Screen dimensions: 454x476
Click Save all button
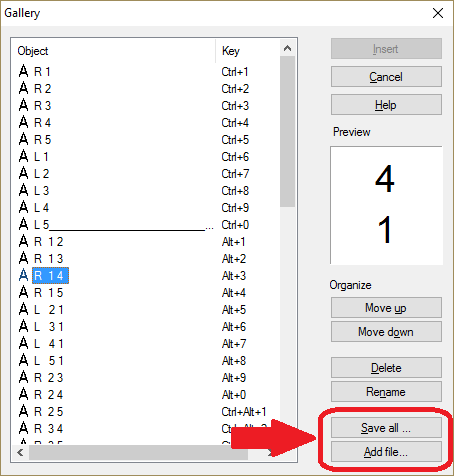click(x=386, y=427)
